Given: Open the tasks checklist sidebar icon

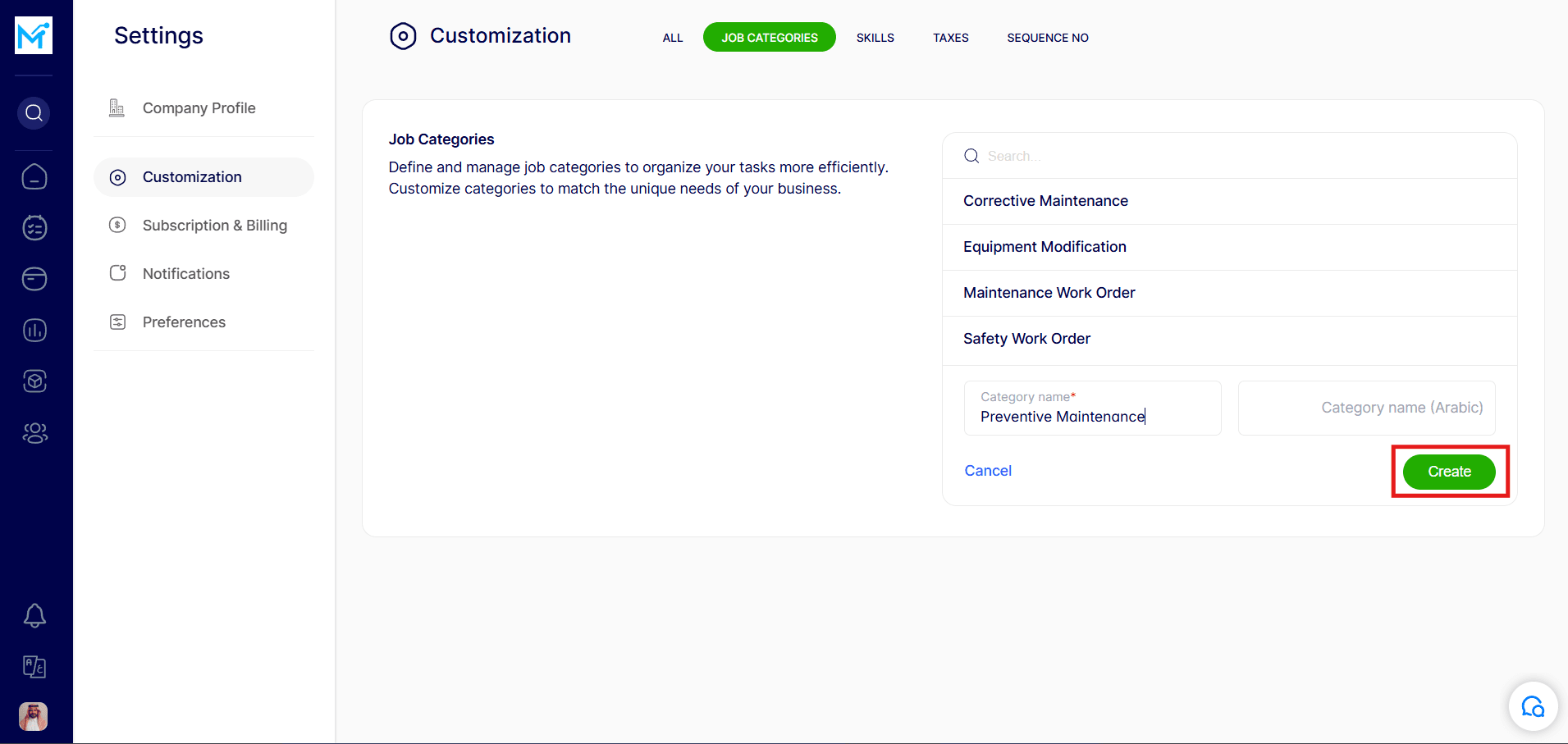Looking at the screenshot, I should (x=34, y=228).
